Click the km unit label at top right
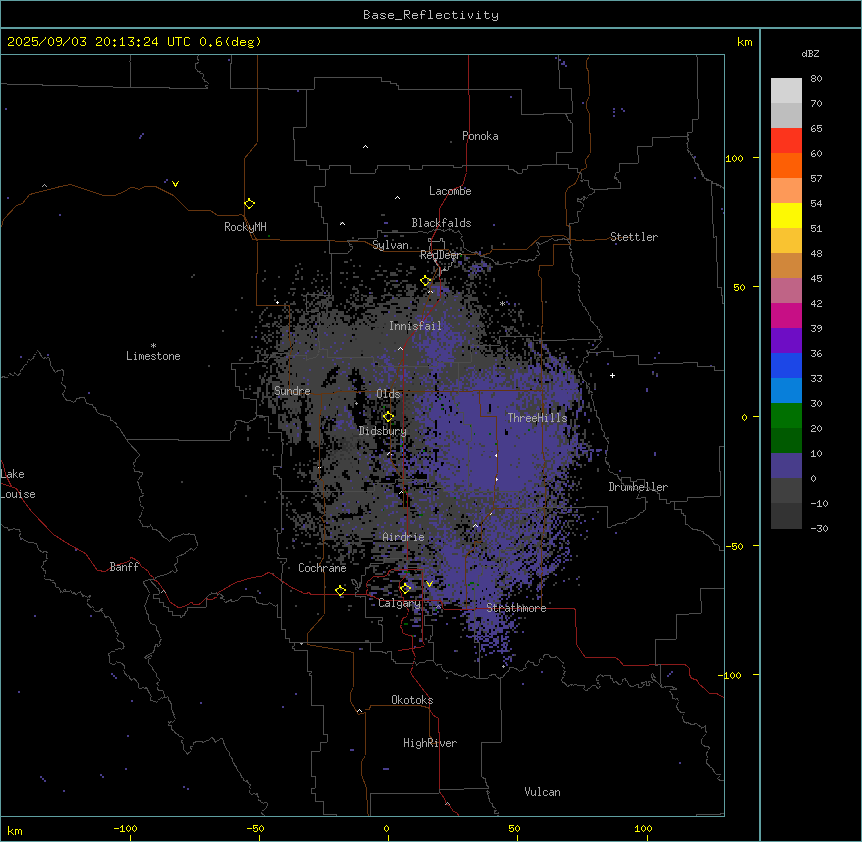Viewport: 862px width, 842px height. pyautogui.click(x=744, y=42)
